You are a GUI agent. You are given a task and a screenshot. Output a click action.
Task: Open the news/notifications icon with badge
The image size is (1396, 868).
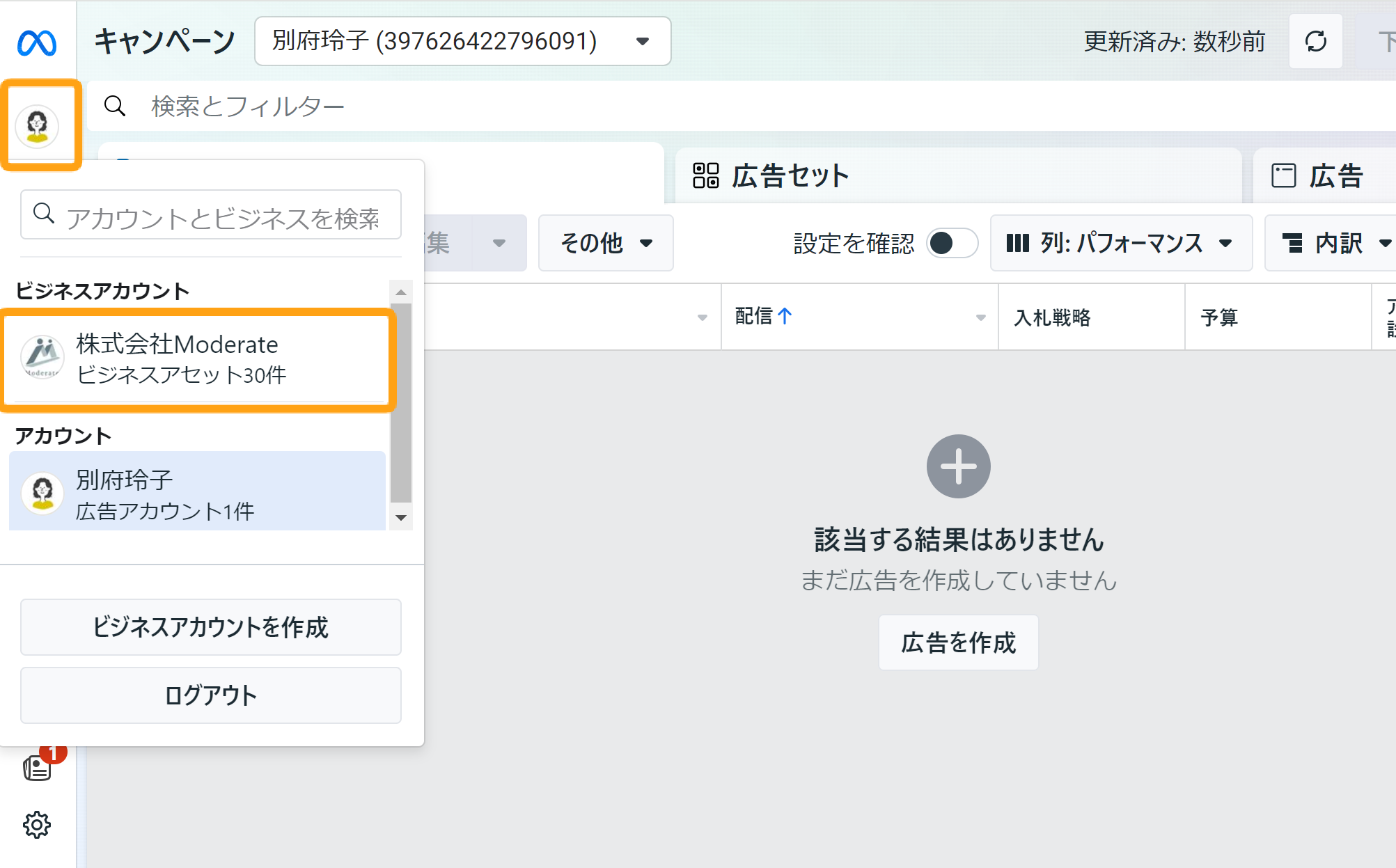(39, 766)
